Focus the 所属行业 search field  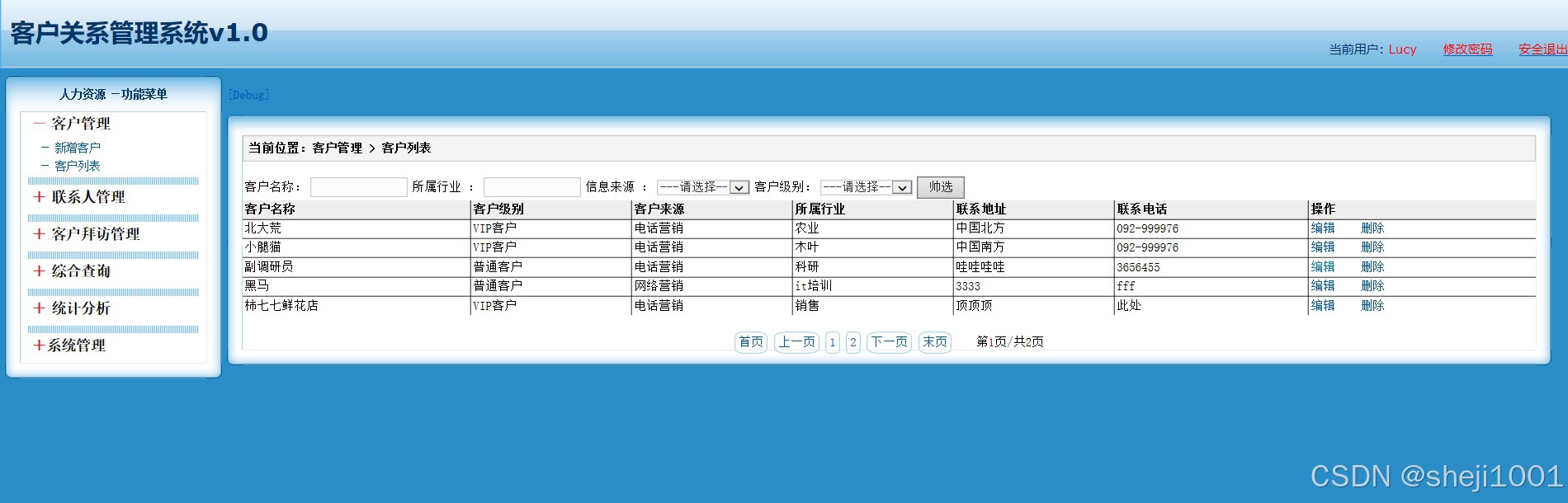tap(532, 187)
